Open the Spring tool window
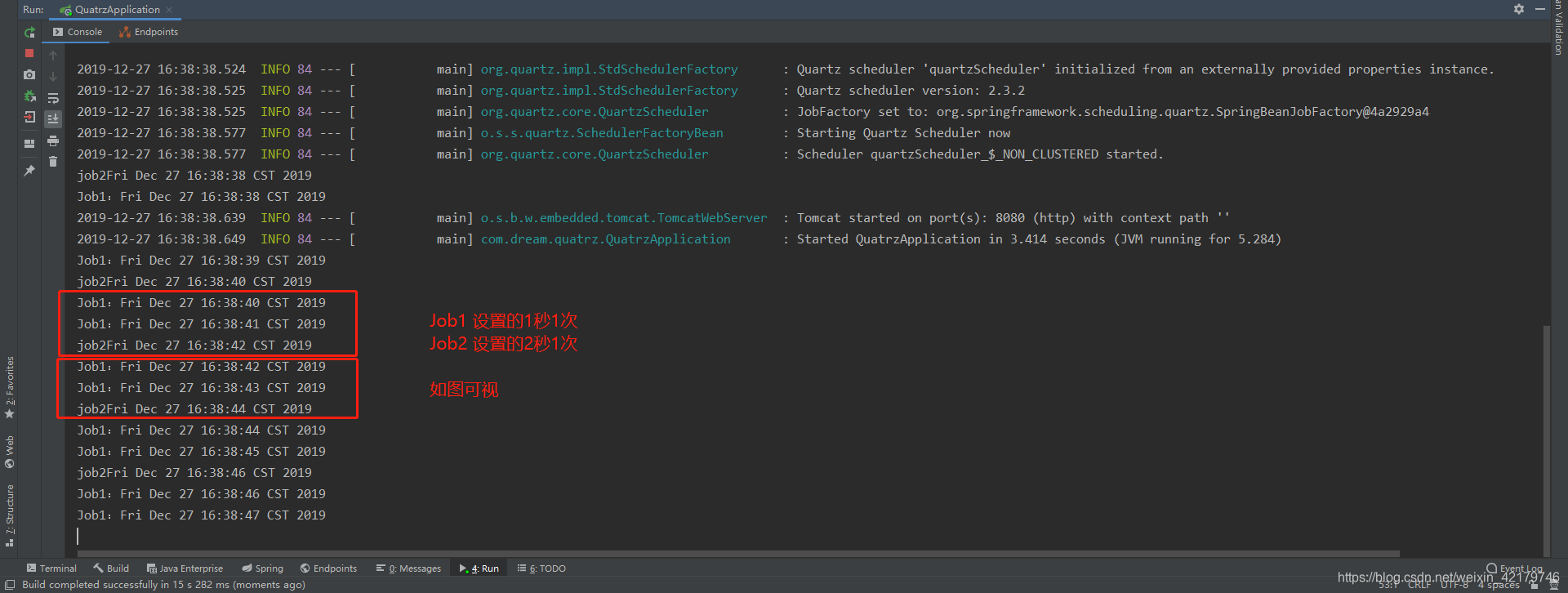 (x=262, y=568)
